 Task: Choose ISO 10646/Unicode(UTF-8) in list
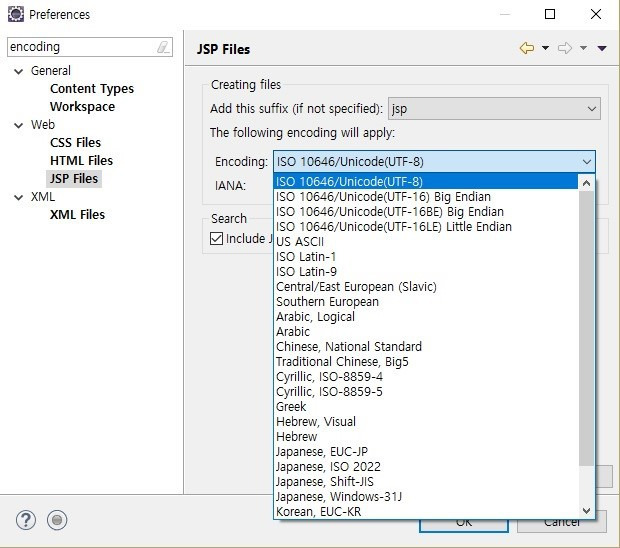point(426,181)
